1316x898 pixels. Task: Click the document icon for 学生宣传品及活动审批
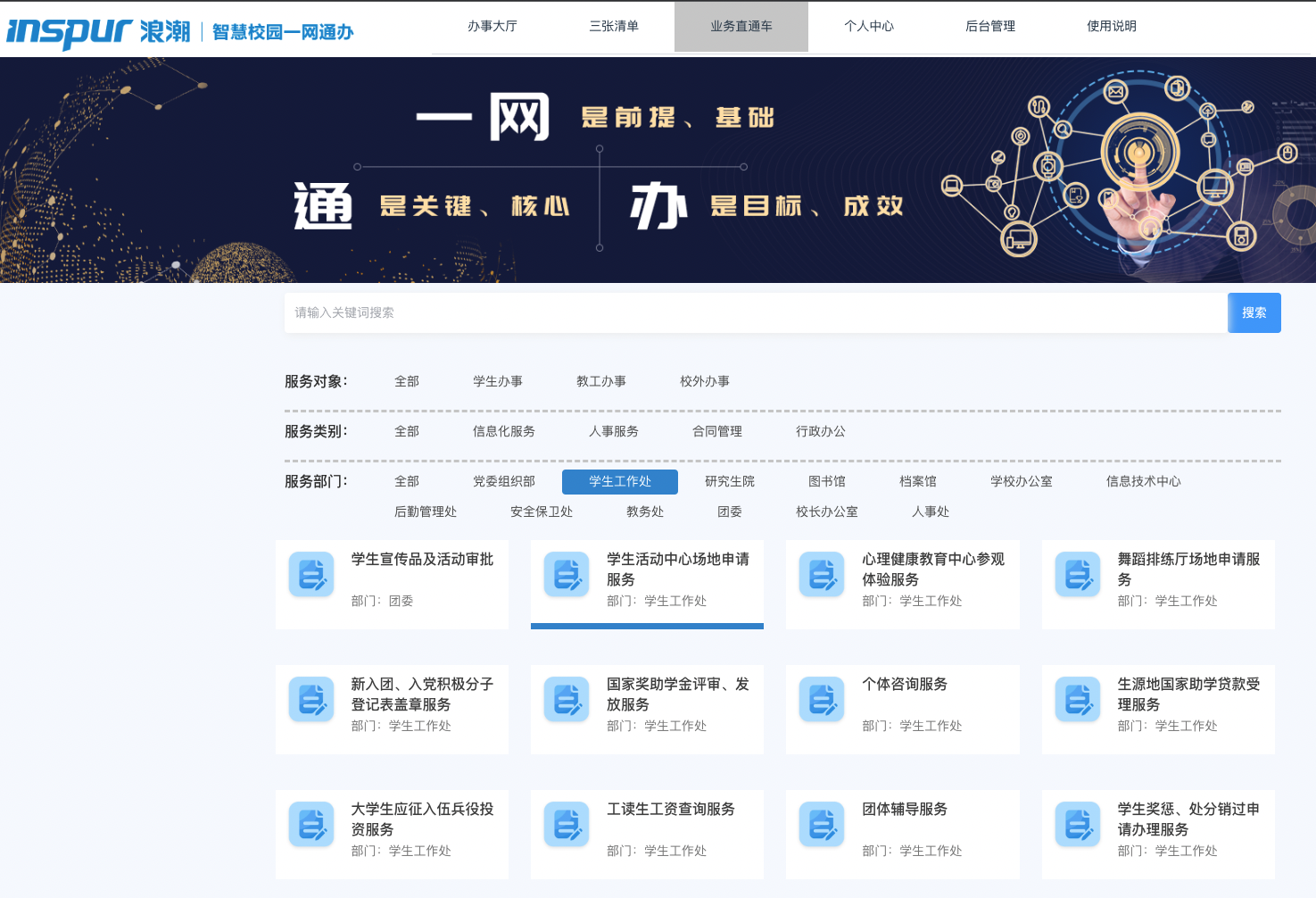(311, 574)
